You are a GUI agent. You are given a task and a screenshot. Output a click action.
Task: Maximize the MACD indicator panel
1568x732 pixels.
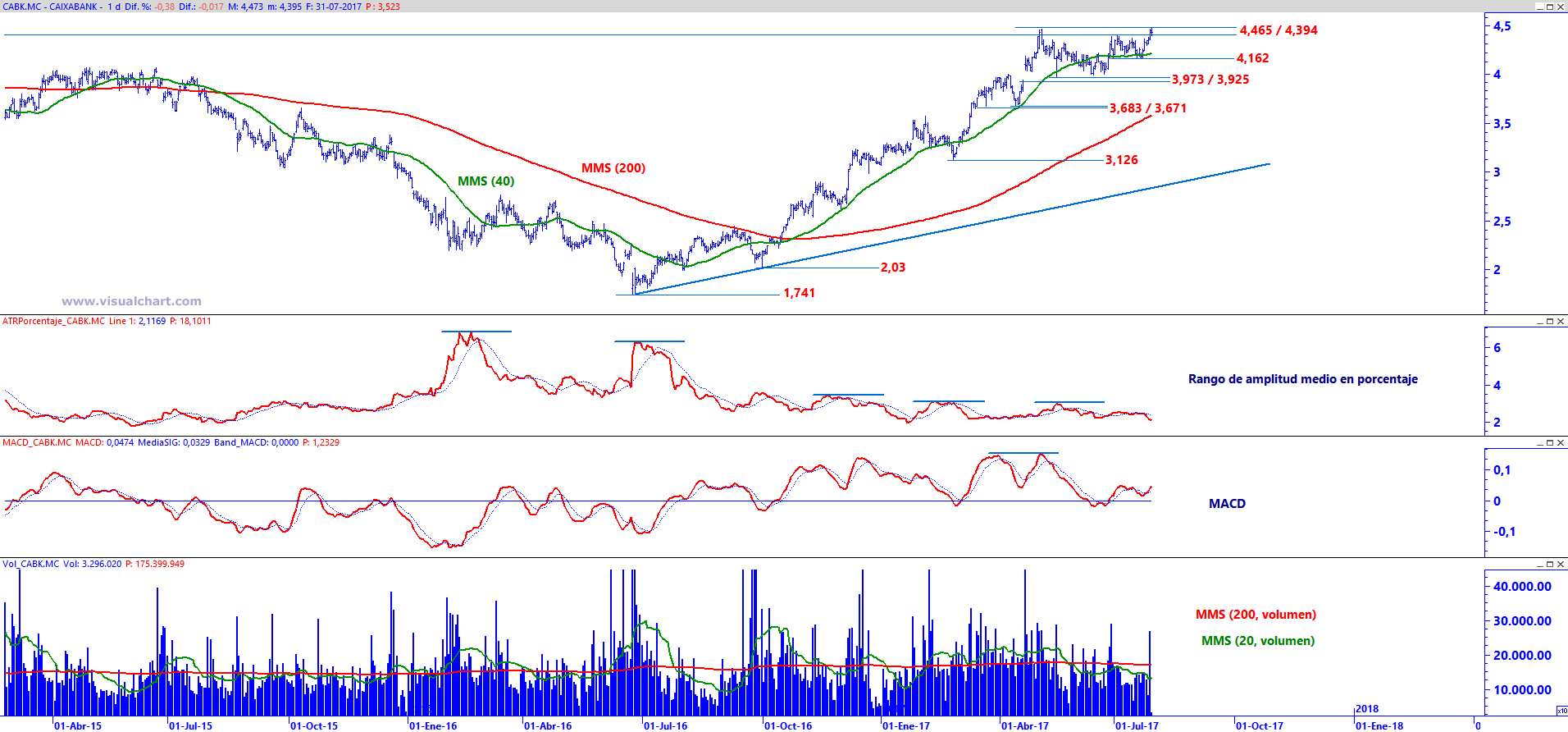pos(1550,443)
